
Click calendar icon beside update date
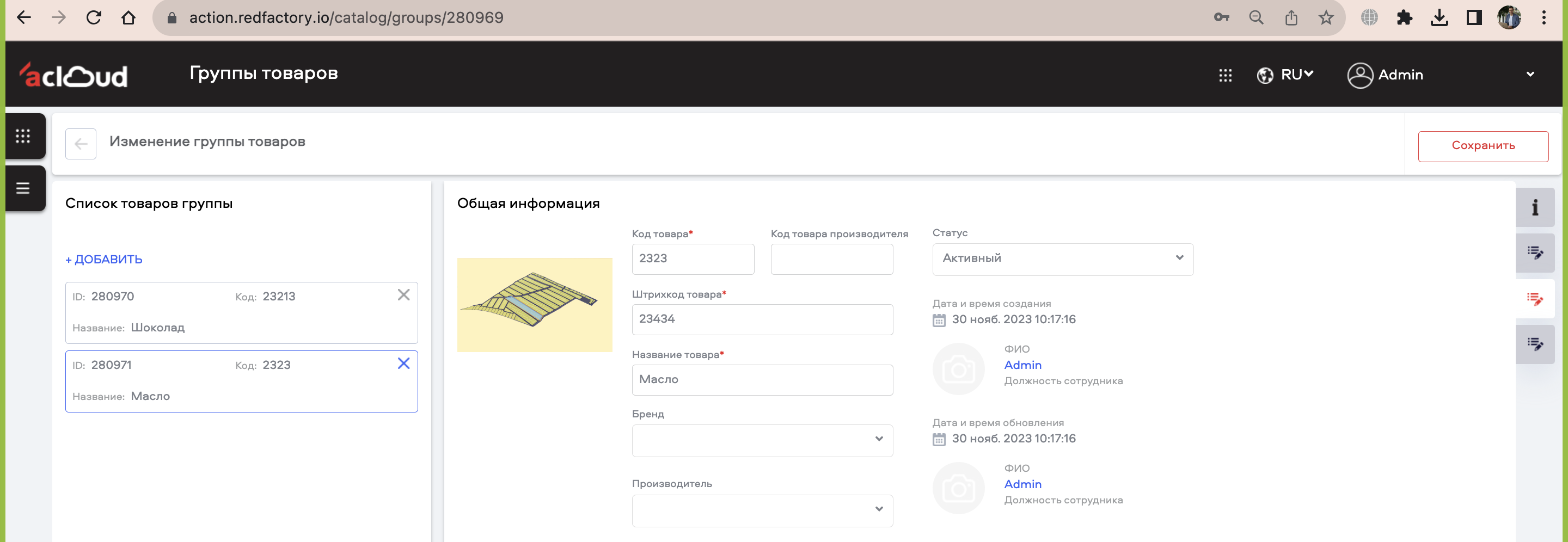[x=939, y=439]
